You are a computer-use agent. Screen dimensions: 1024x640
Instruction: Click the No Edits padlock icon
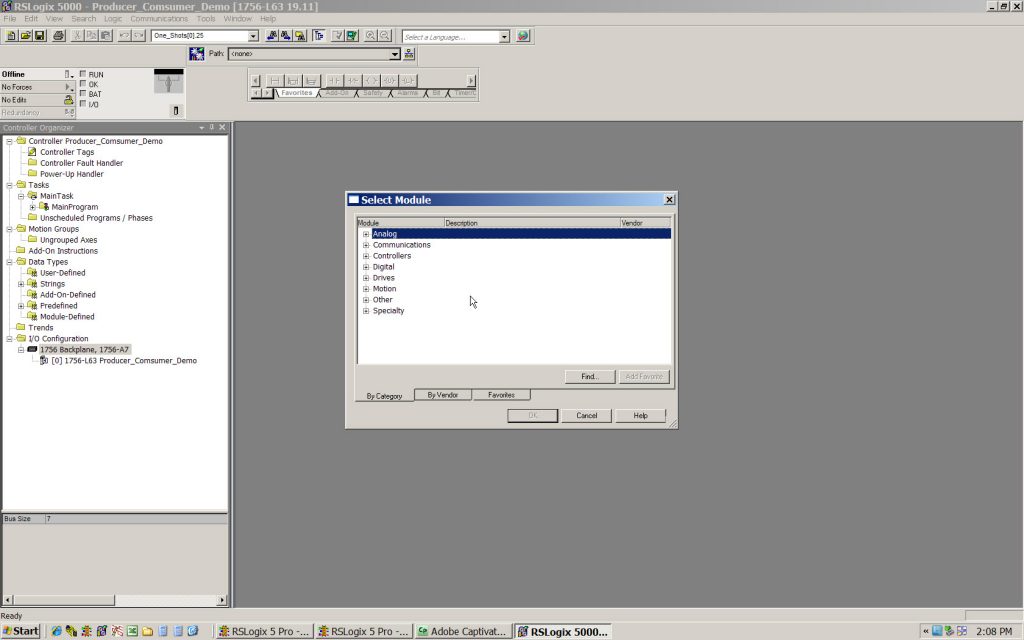click(x=69, y=100)
